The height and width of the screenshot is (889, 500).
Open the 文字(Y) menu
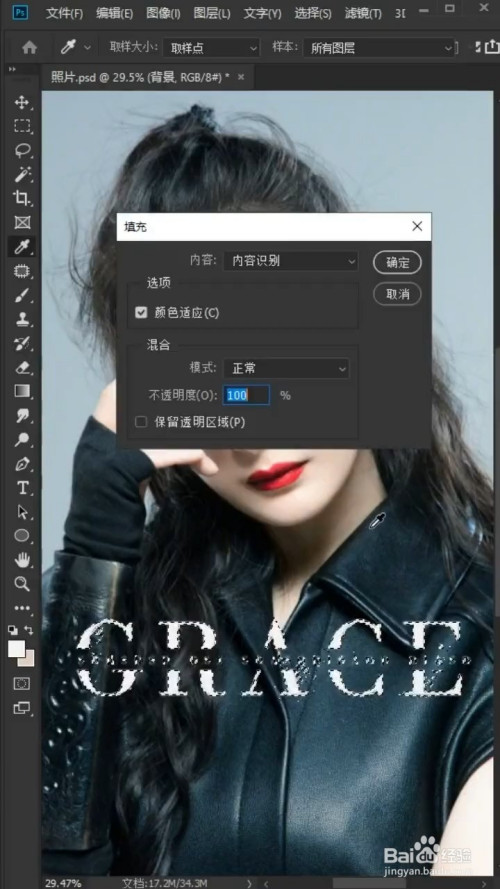point(262,13)
